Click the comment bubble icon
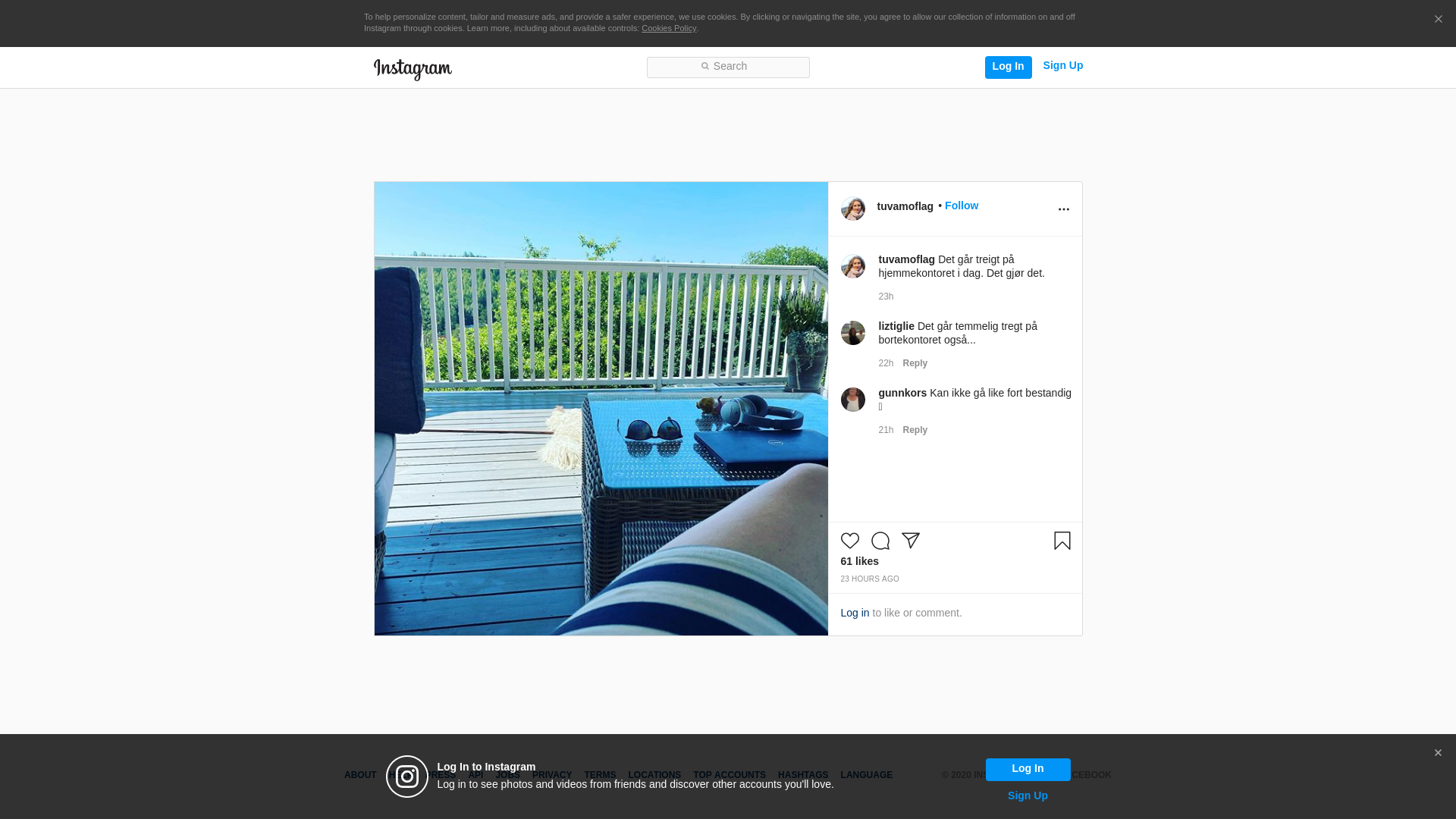 click(880, 541)
